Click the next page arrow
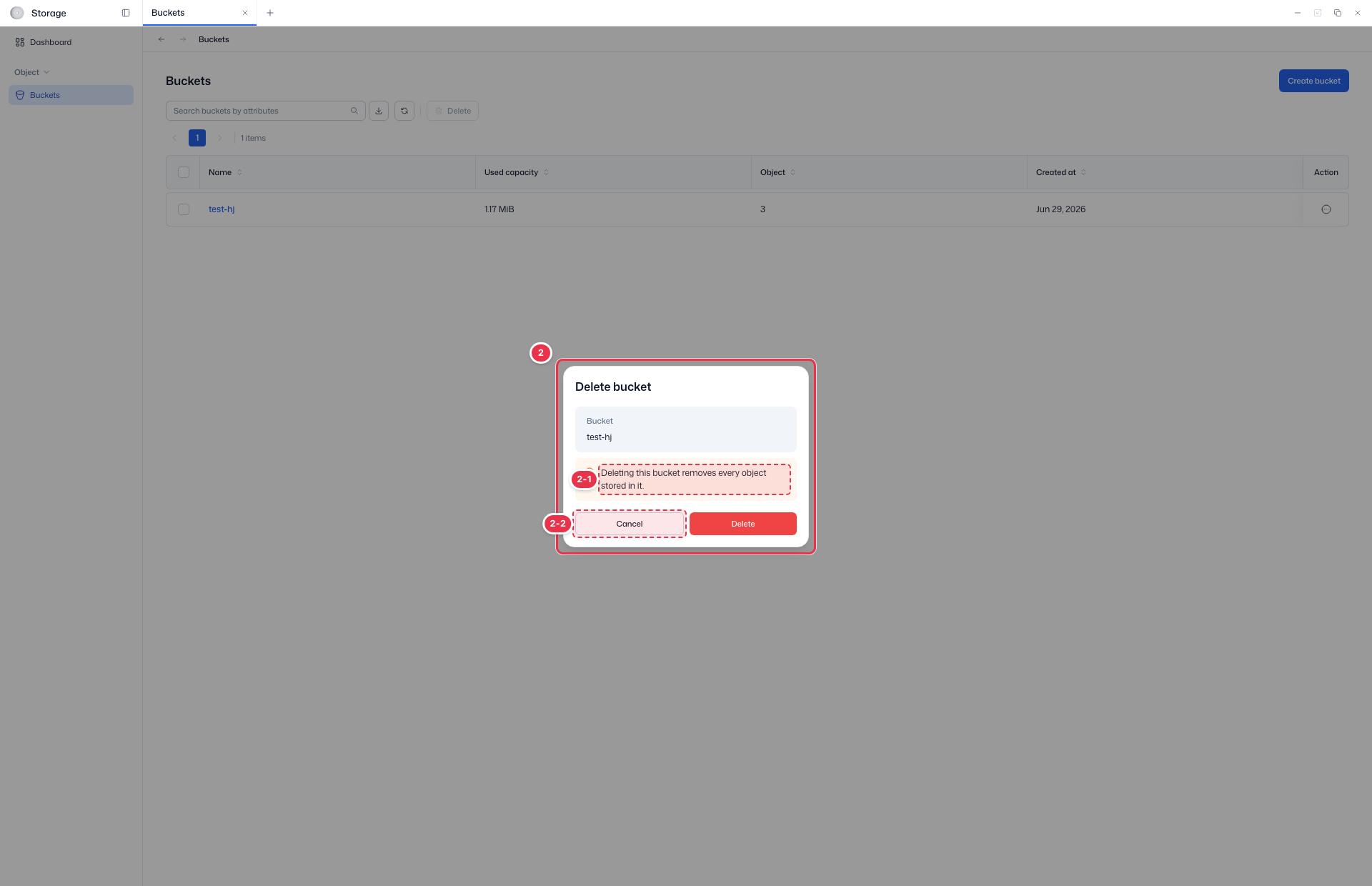The image size is (1372, 886). pos(220,138)
